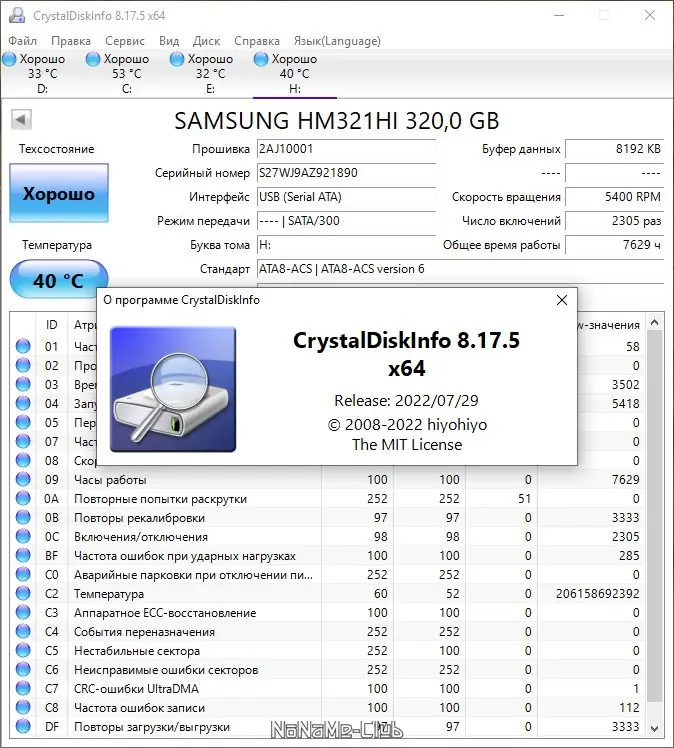Click the status orb for Часы работы row
The width and height of the screenshot is (674, 748).
tap(23, 479)
